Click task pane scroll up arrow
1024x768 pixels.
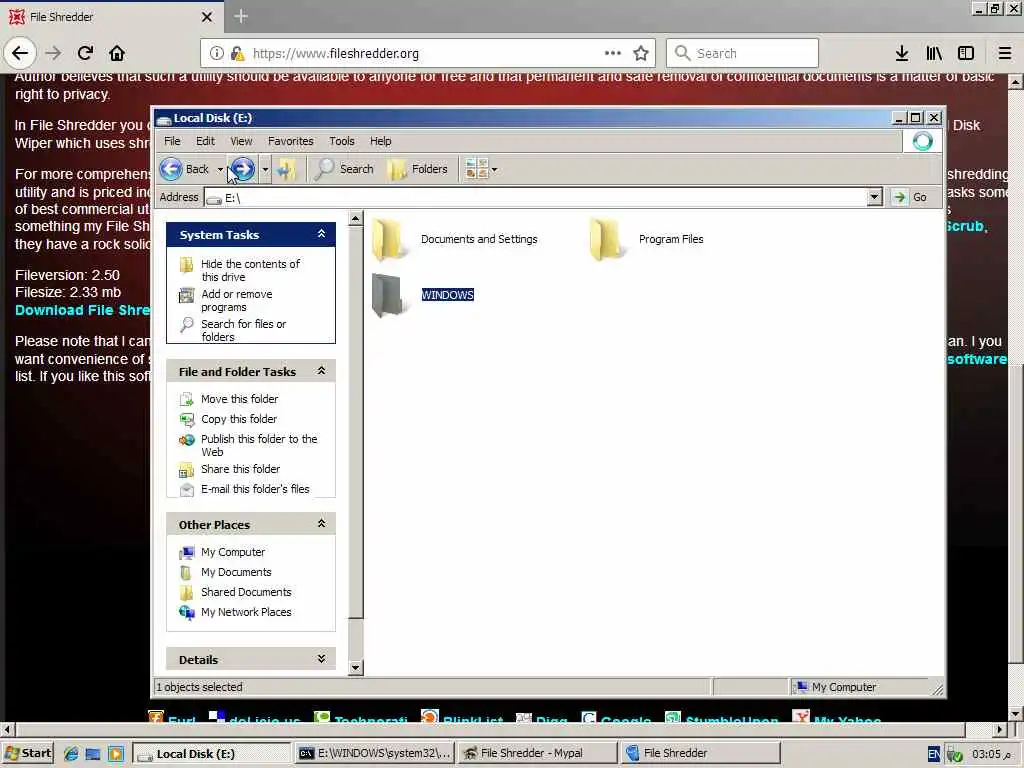click(x=355, y=218)
